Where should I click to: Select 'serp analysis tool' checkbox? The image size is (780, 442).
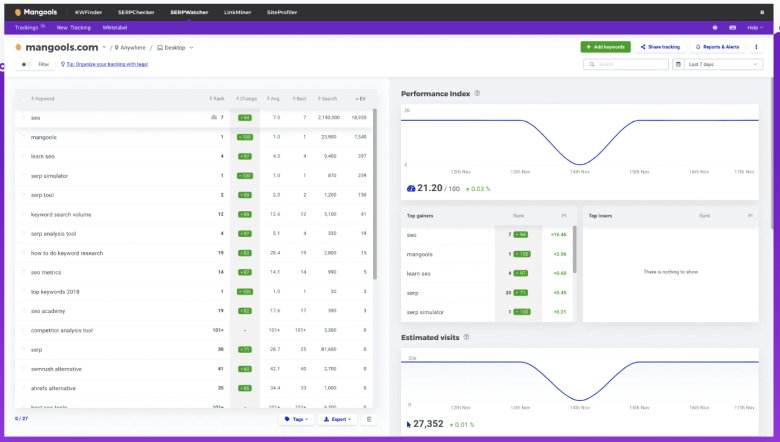click(x=23, y=234)
